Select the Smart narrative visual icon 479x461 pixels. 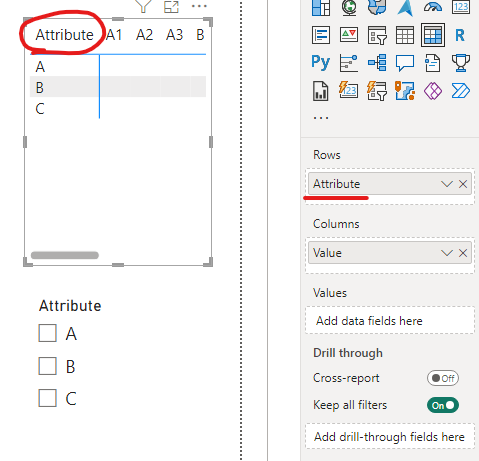click(433, 63)
